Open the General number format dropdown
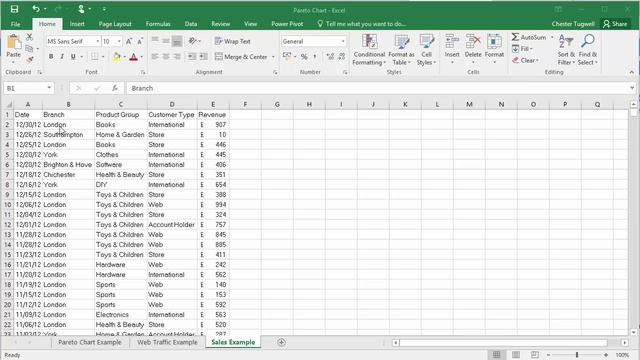Image resolution: width=640 pixels, height=360 pixels. coord(343,41)
